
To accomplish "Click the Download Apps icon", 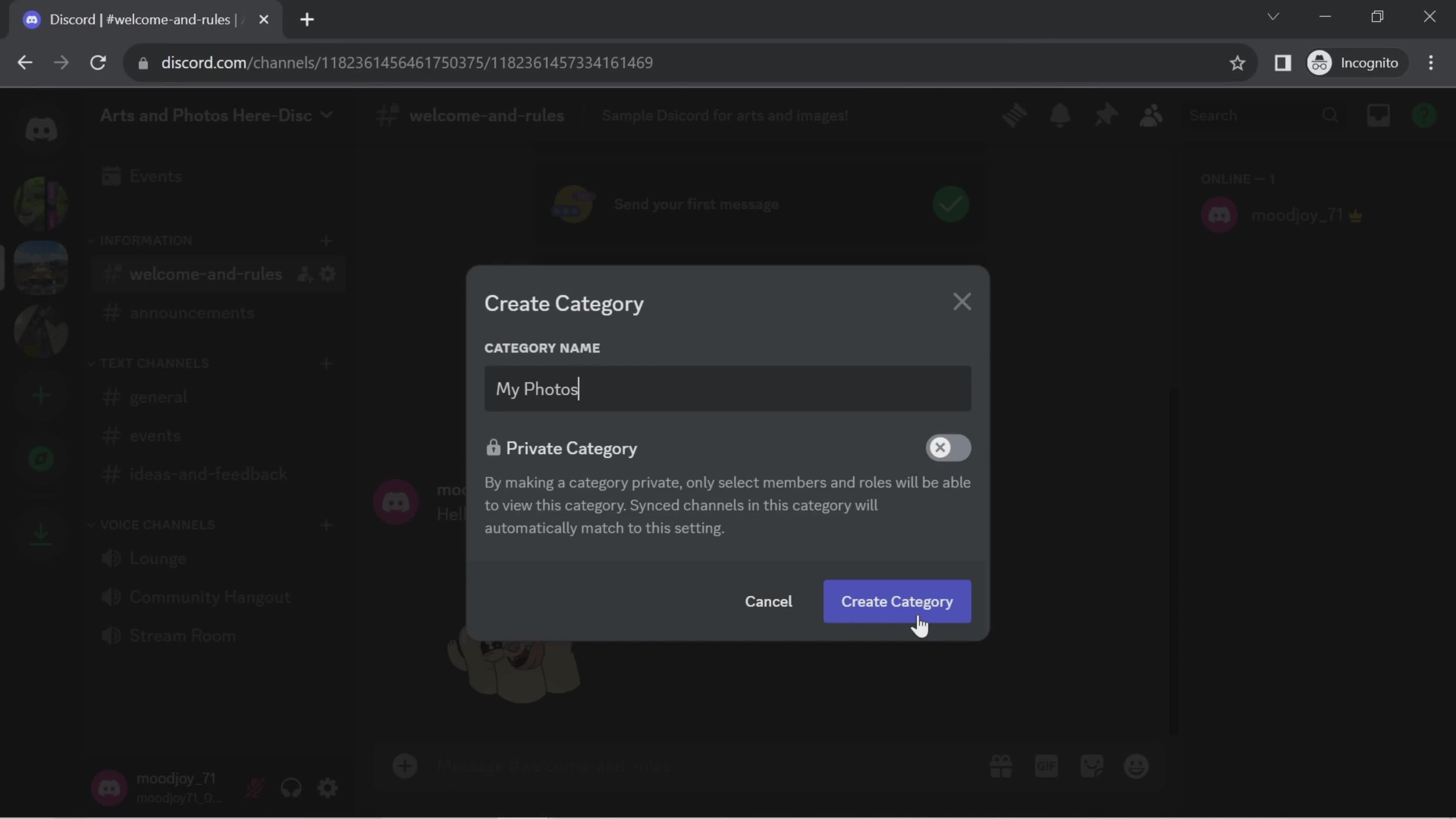I will (x=41, y=534).
